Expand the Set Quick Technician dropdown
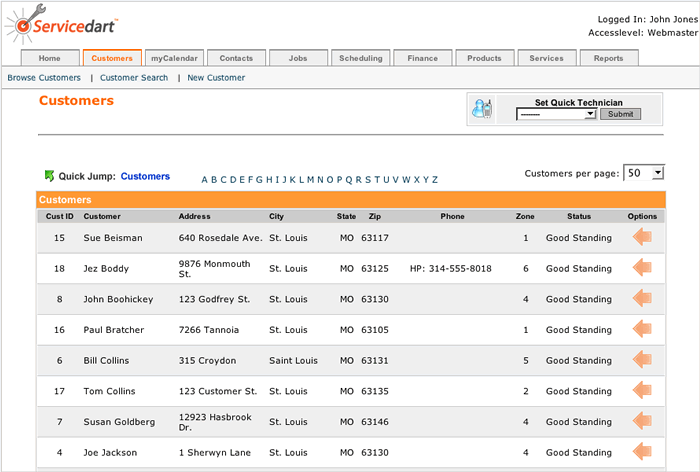This screenshot has height=472, width=700. (556, 114)
